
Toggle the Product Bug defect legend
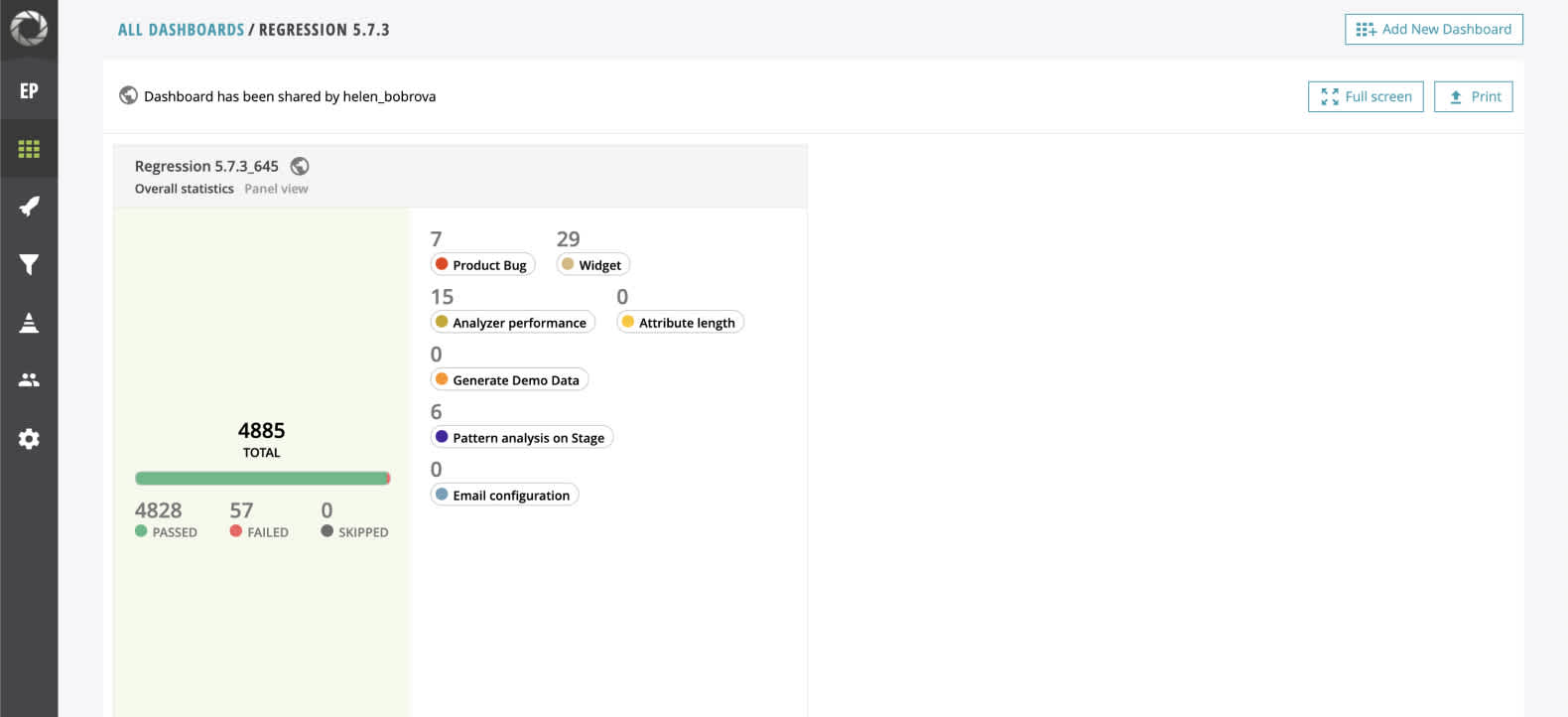click(482, 264)
